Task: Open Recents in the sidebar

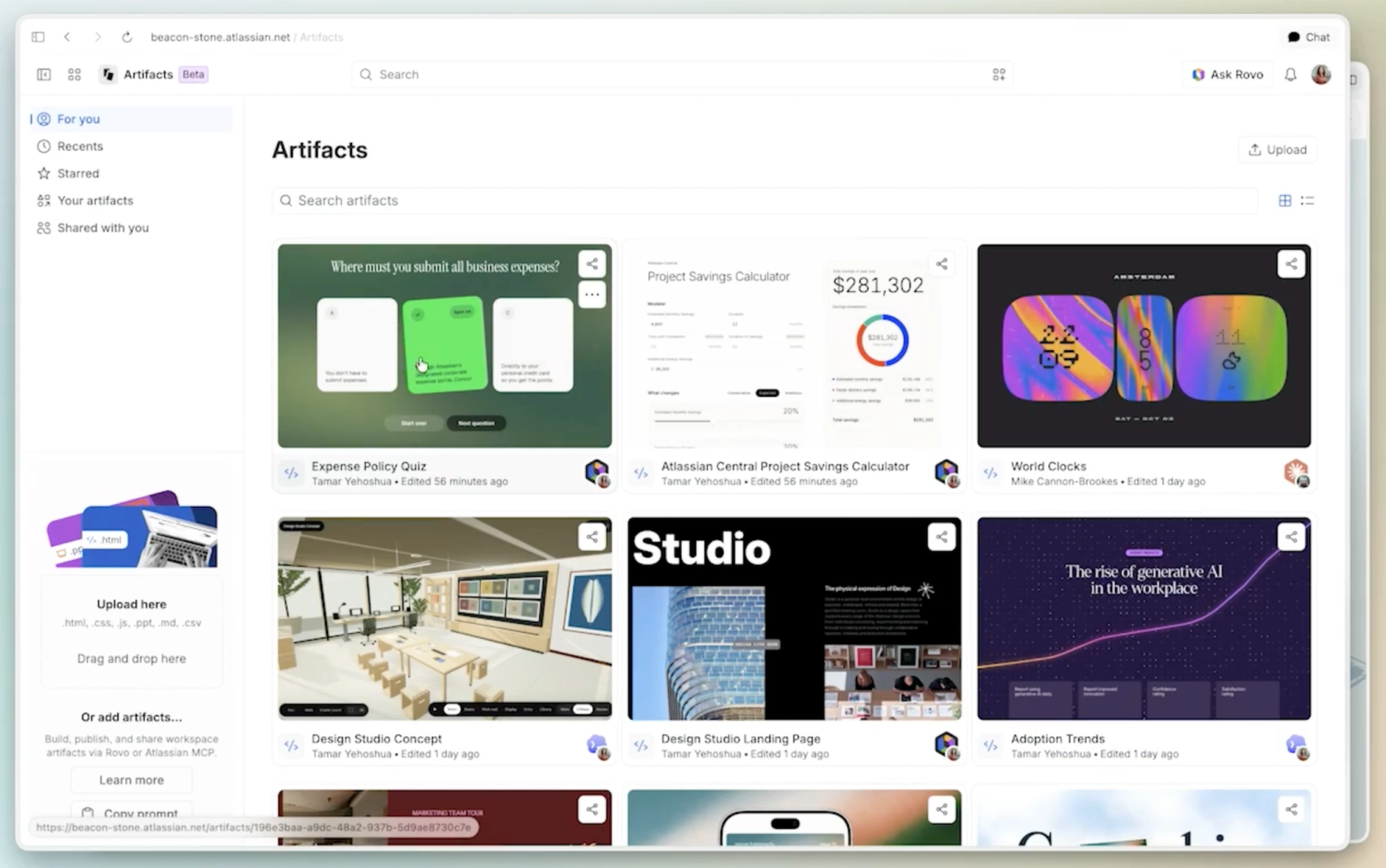Action: (x=131, y=147)
